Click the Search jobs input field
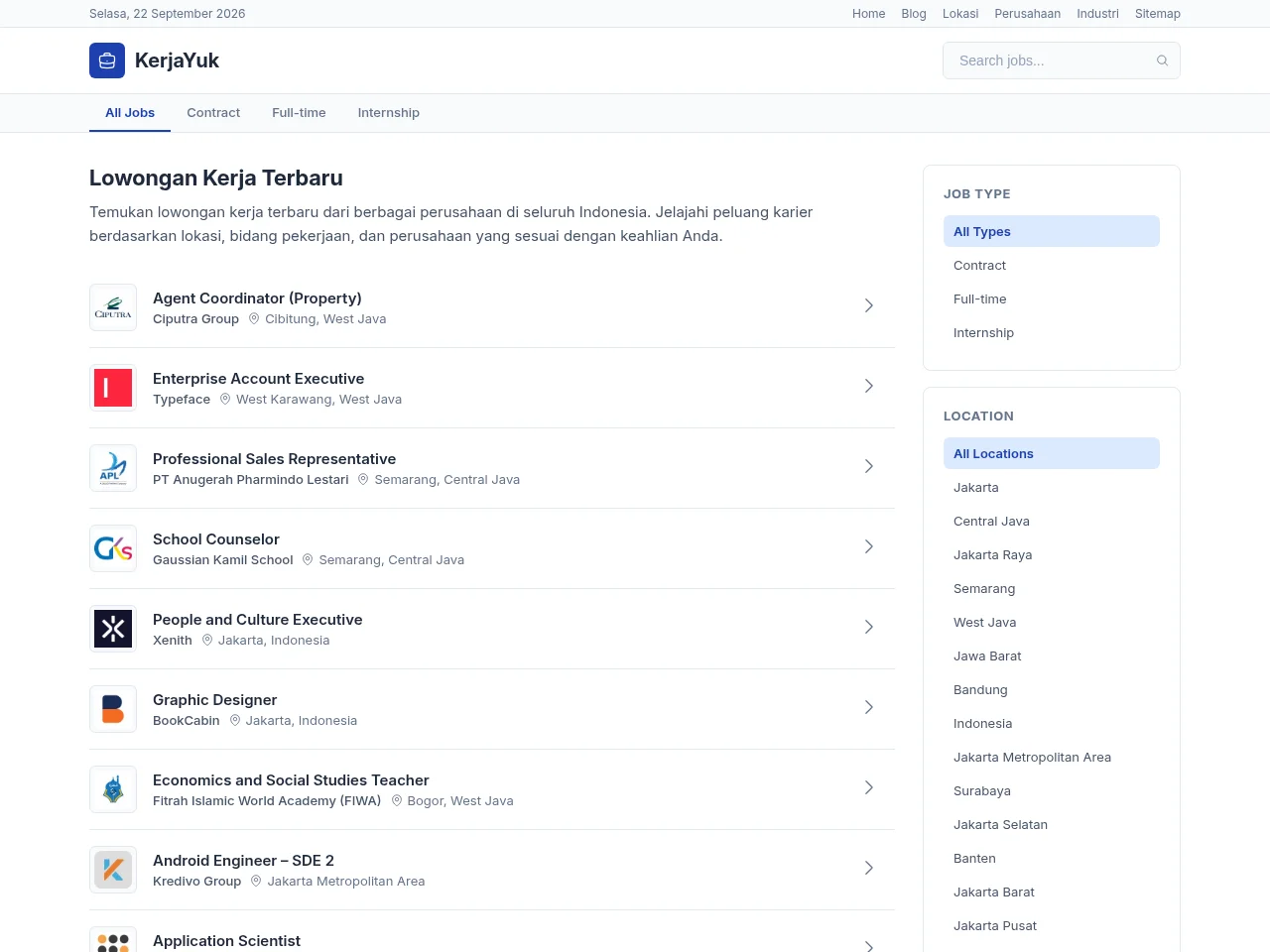This screenshot has height=952, width=1270. coord(1062,60)
